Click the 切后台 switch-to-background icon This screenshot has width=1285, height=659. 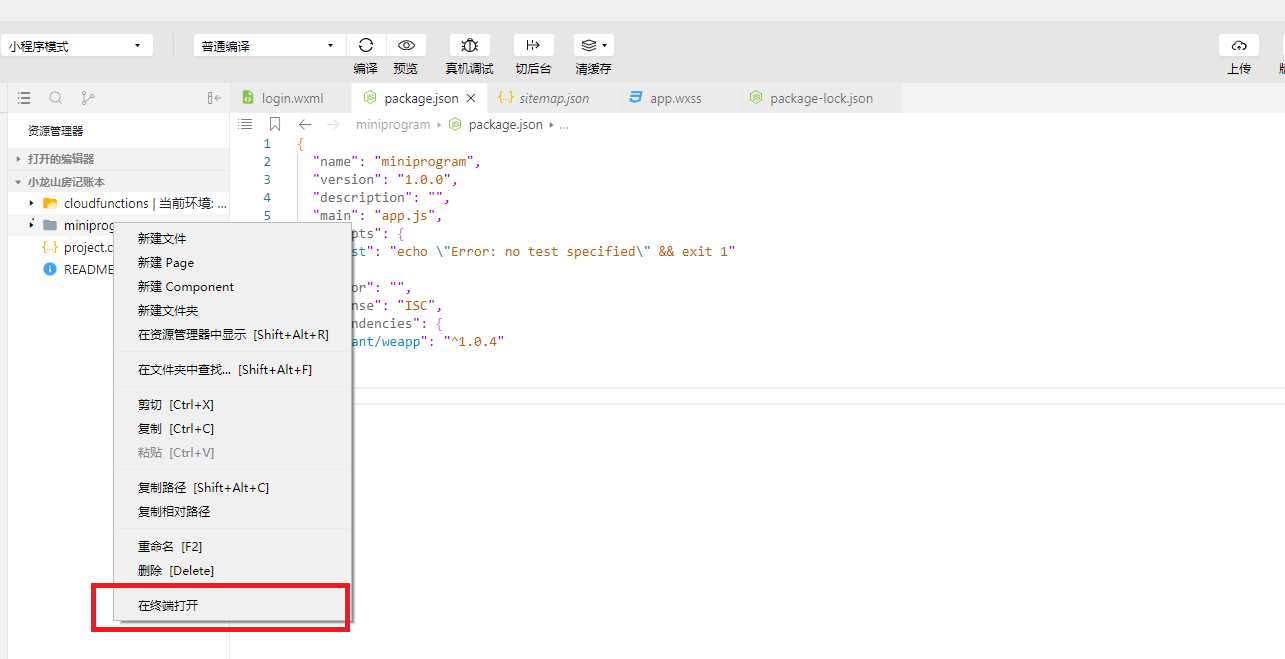click(533, 45)
